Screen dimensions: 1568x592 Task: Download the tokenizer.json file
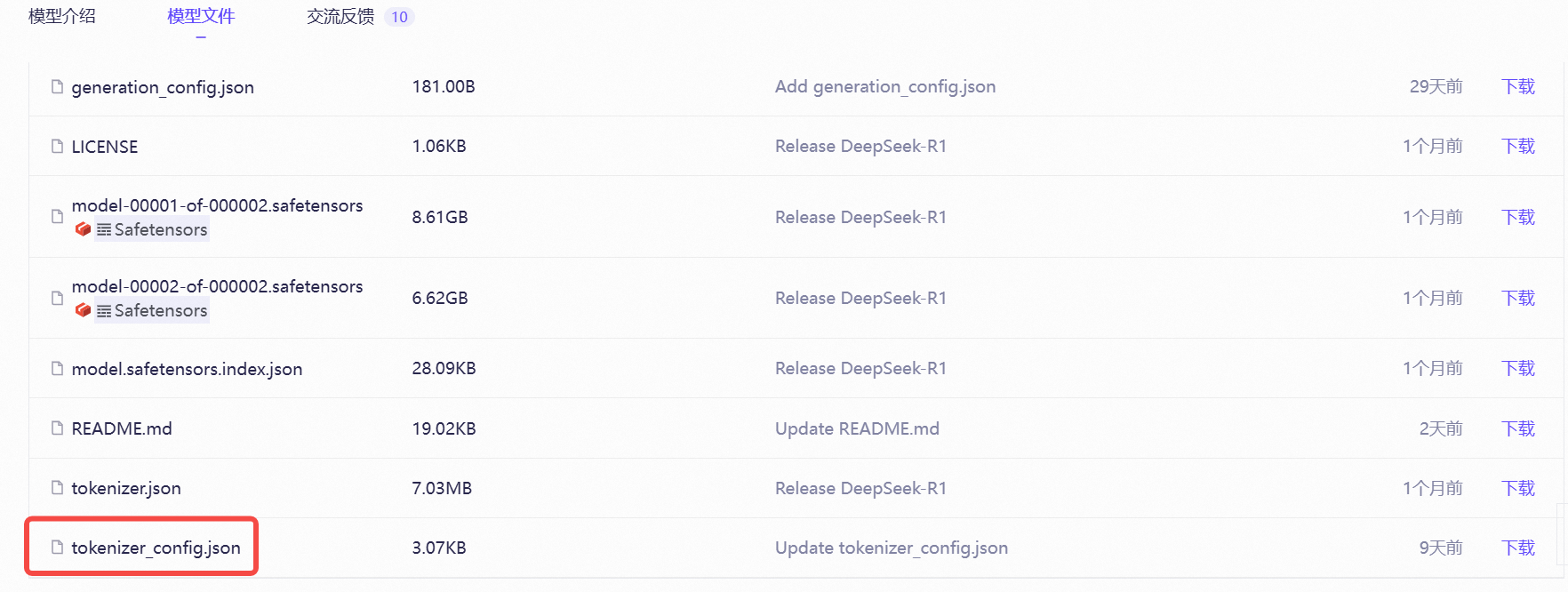click(x=1517, y=488)
